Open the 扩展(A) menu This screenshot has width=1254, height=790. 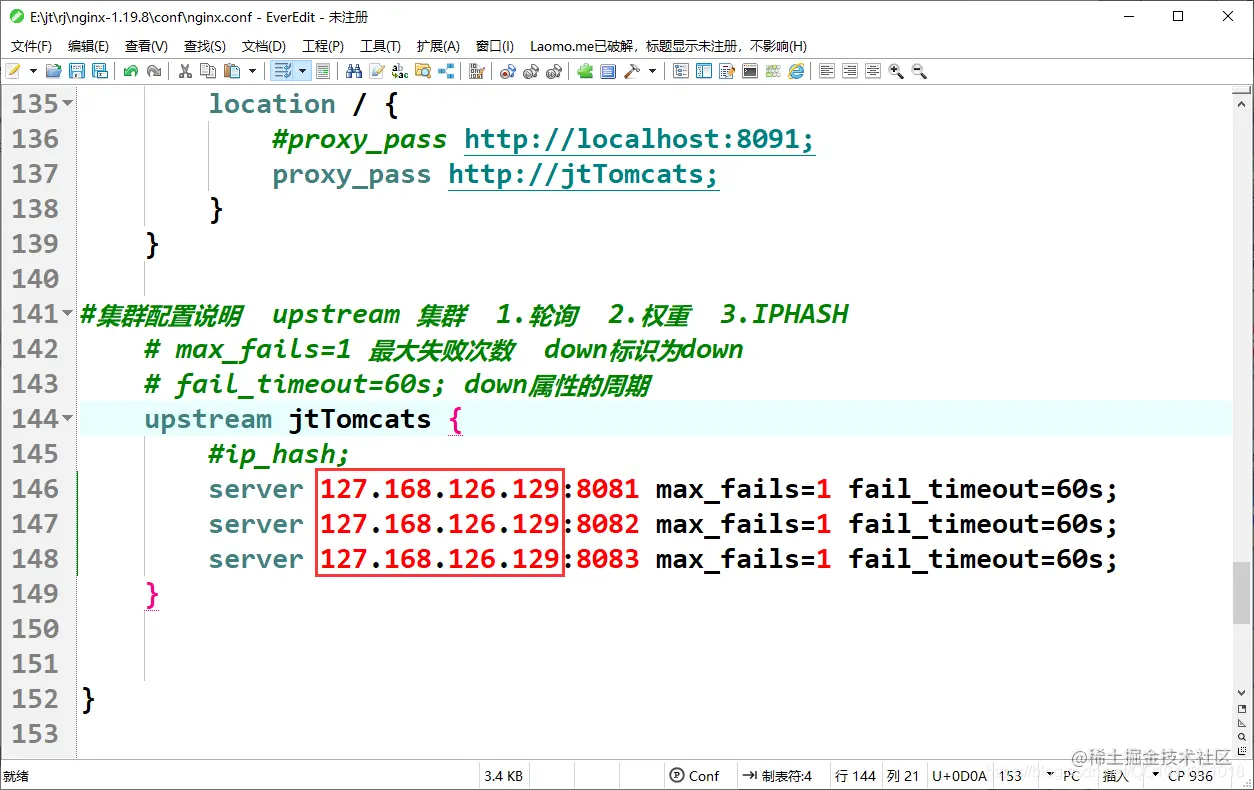point(438,46)
